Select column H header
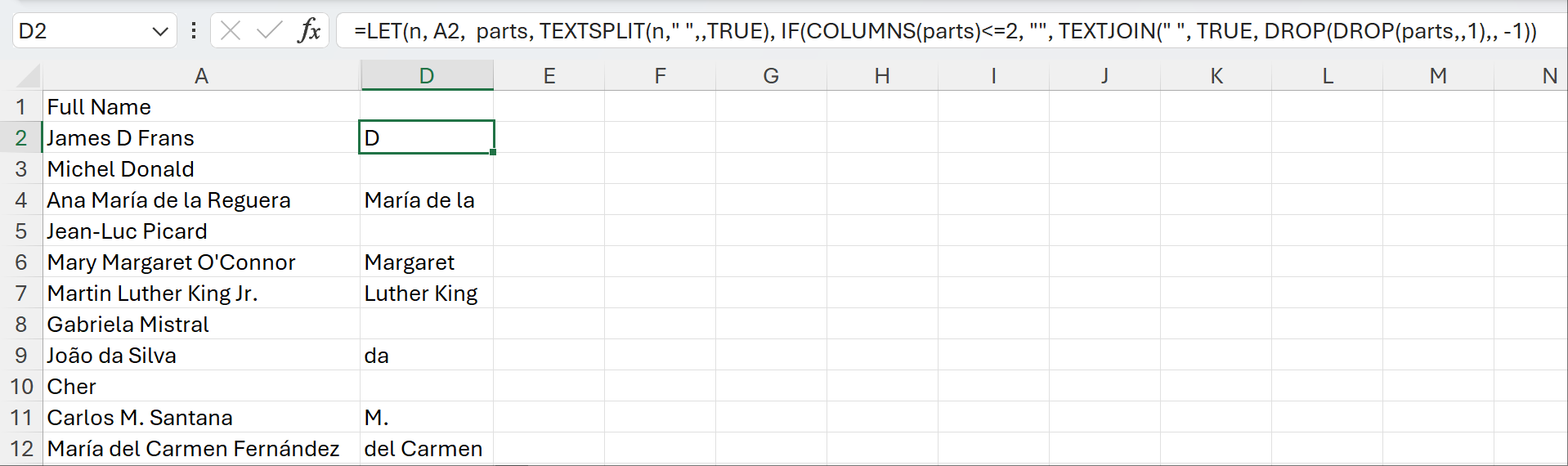This screenshot has height=466, width=1568. [881, 76]
